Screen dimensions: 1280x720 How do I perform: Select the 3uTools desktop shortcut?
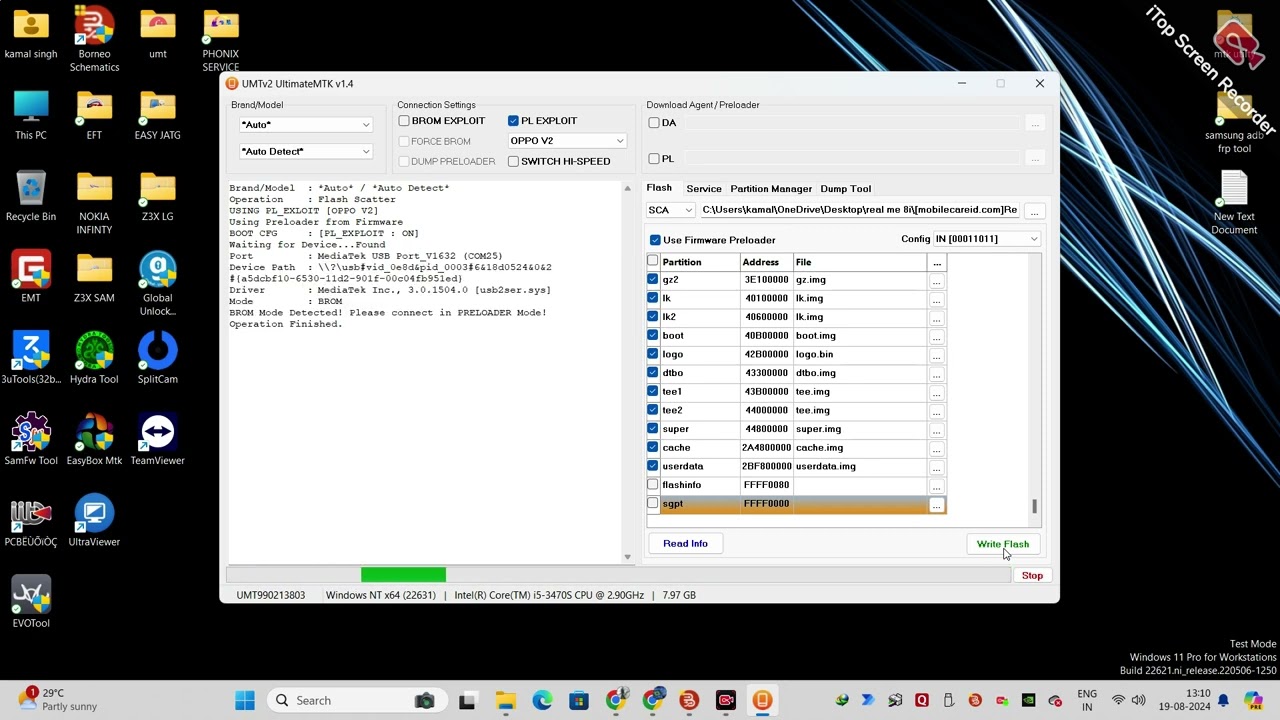(31, 358)
